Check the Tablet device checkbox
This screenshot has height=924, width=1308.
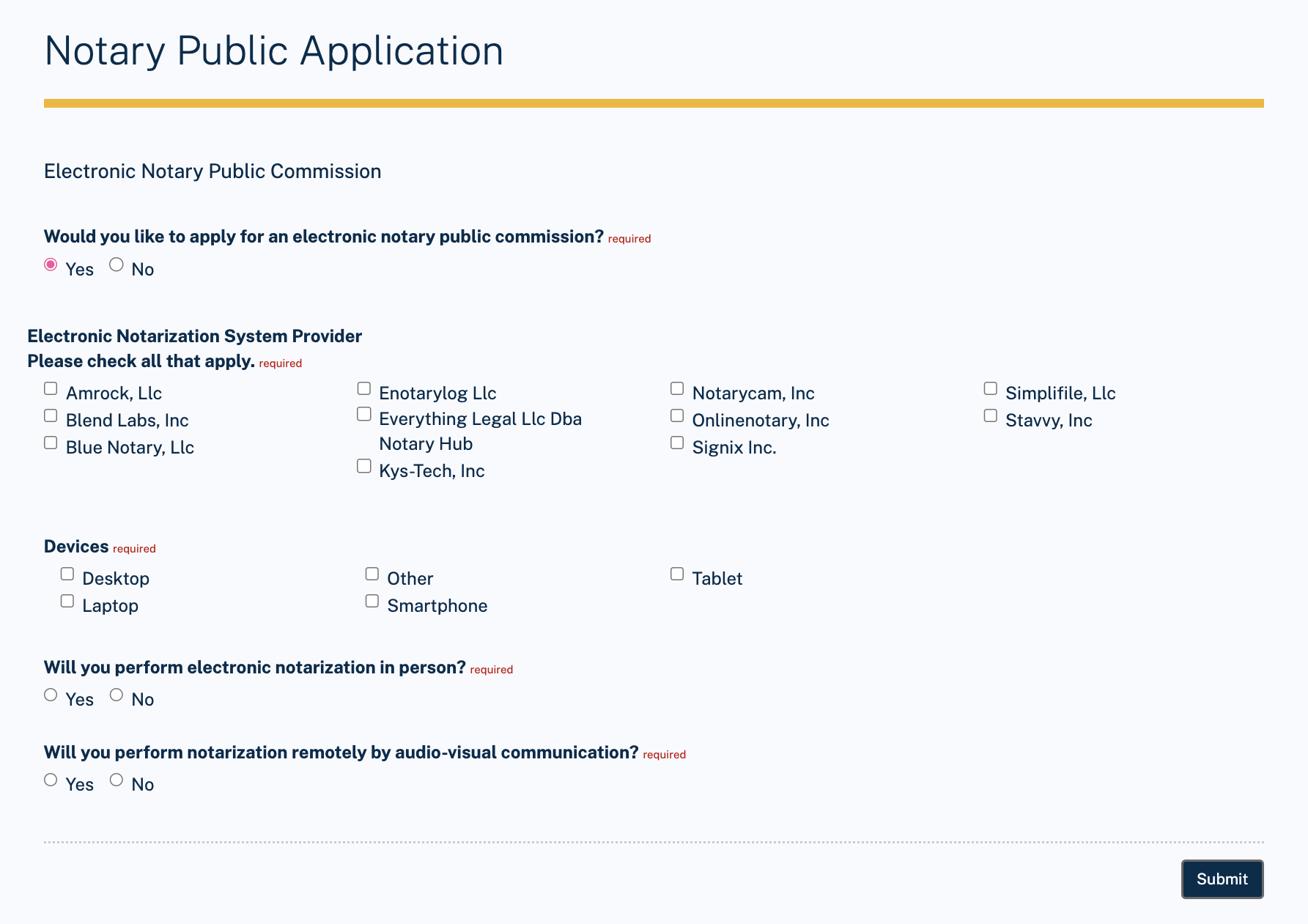pyautogui.click(x=676, y=573)
